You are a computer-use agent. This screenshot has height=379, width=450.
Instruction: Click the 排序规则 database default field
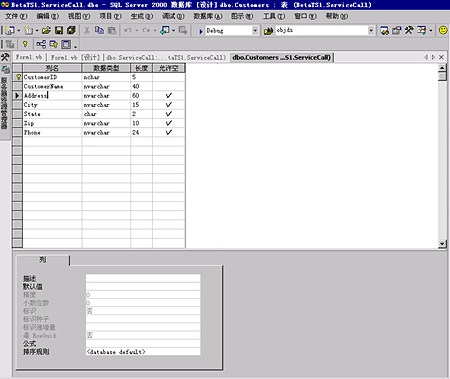[143, 352]
